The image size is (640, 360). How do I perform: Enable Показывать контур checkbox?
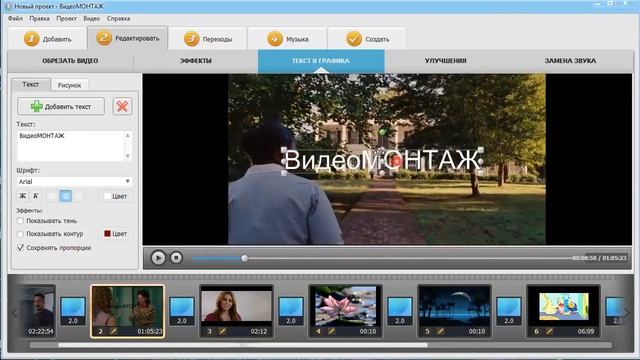pos(20,234)
